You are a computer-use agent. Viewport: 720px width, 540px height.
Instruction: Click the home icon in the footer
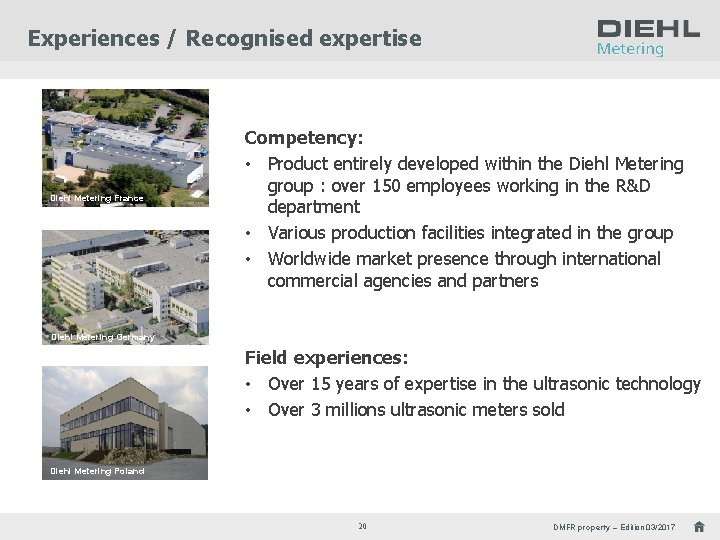click(699, 526)
